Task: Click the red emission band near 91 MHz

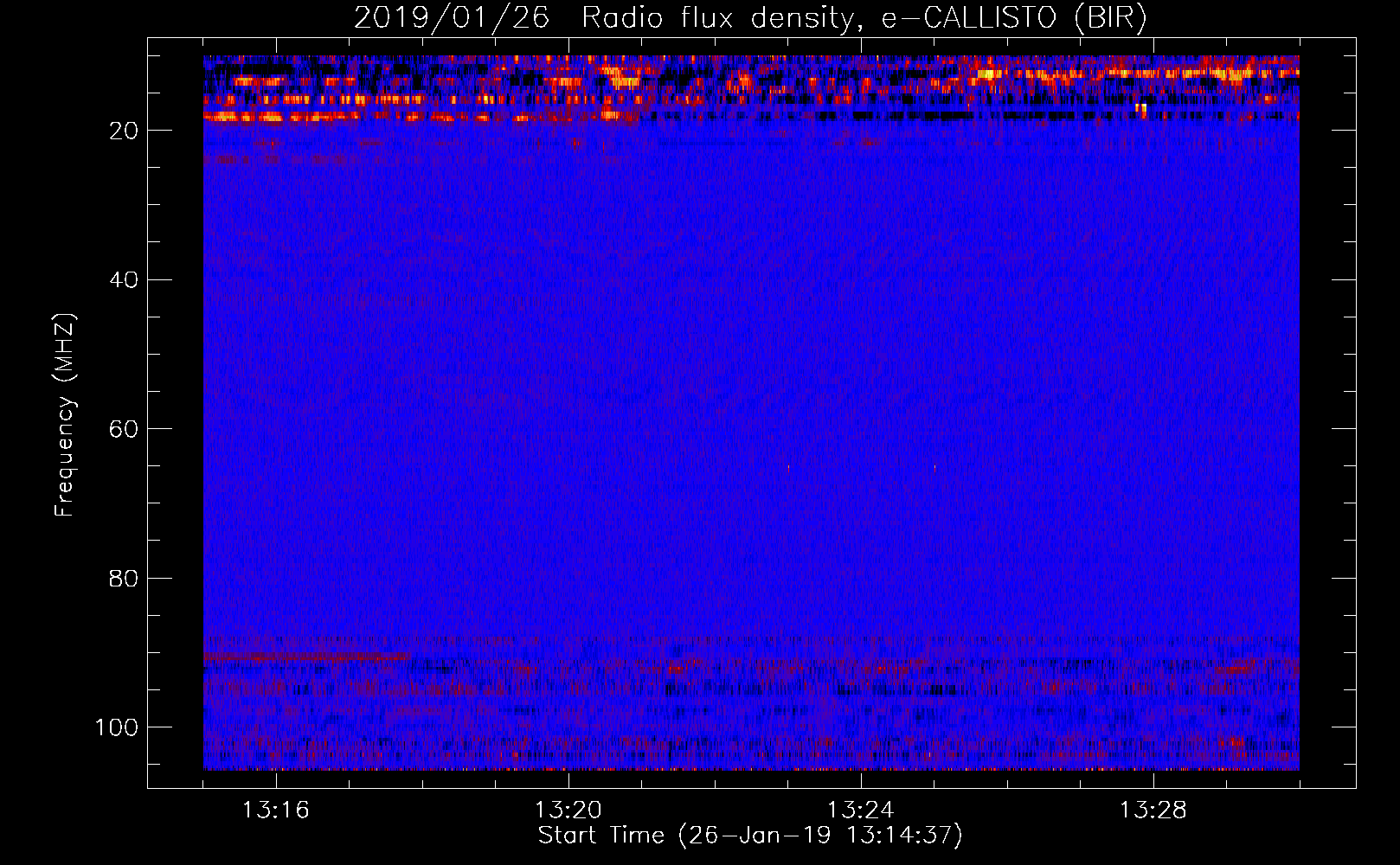Action: click(x=306, y=657)
